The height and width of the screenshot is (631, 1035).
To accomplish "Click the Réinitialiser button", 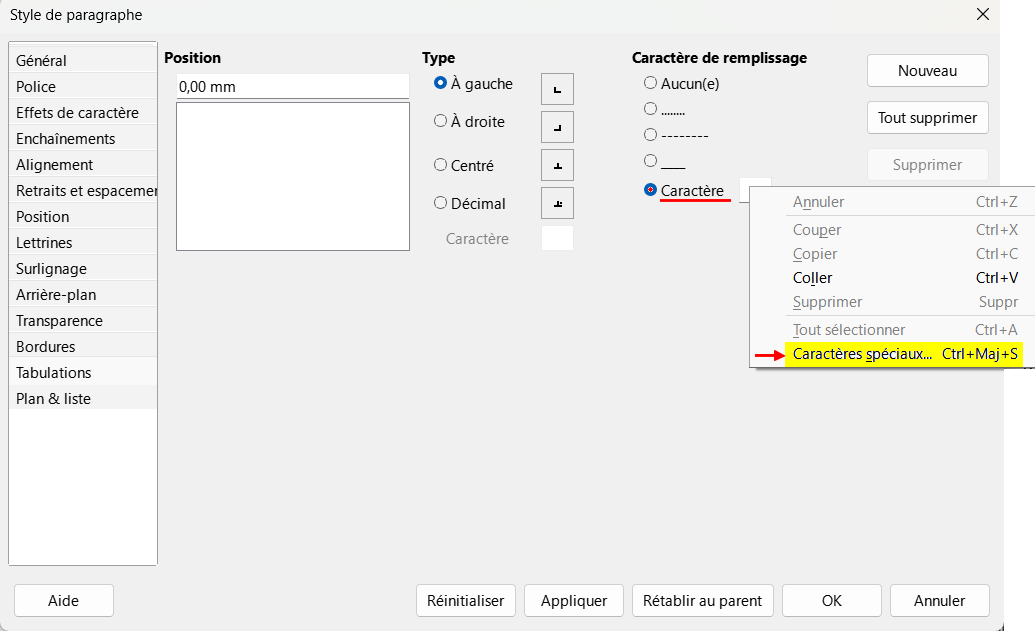I will point(465,601).
